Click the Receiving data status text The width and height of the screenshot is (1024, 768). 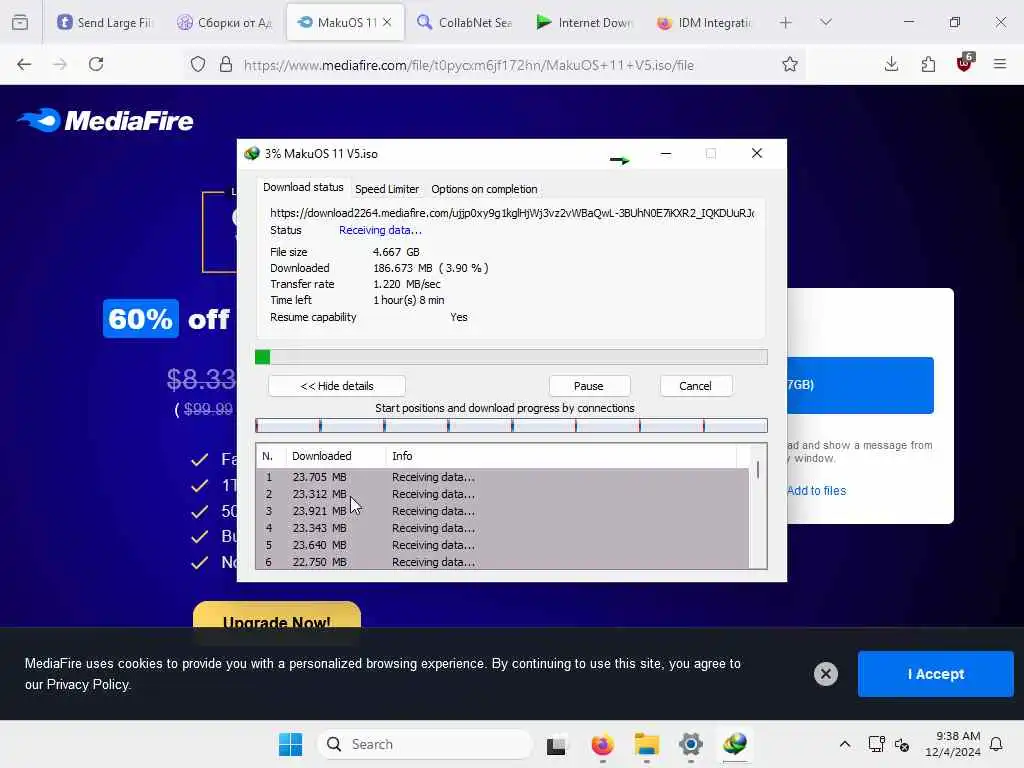point(380,230)
